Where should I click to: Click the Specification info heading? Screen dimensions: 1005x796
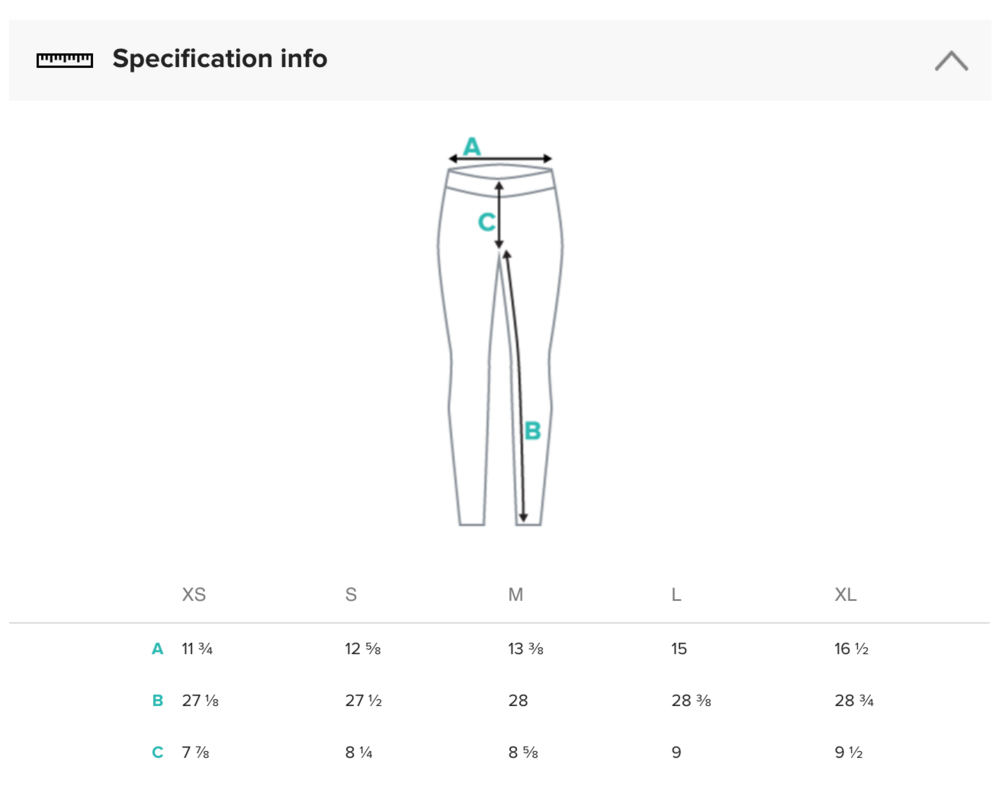[219, 59]
